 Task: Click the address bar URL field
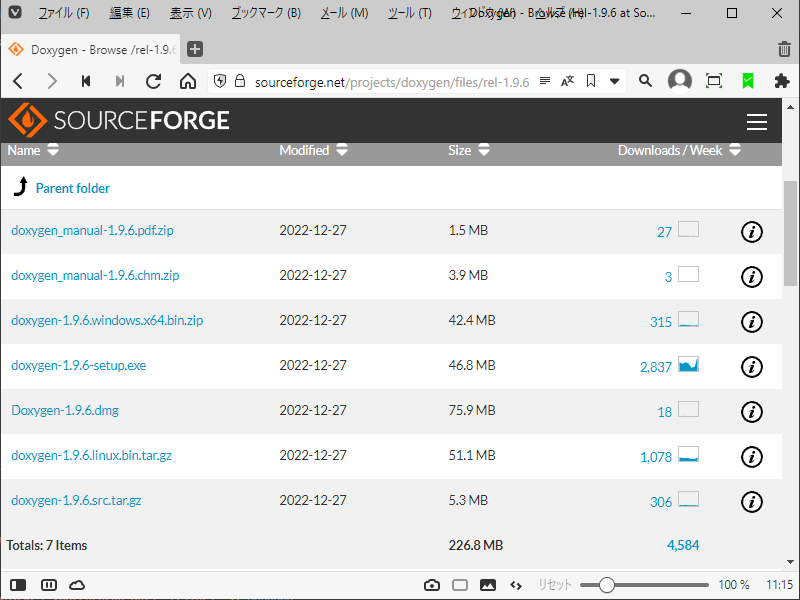coord(391,82)
